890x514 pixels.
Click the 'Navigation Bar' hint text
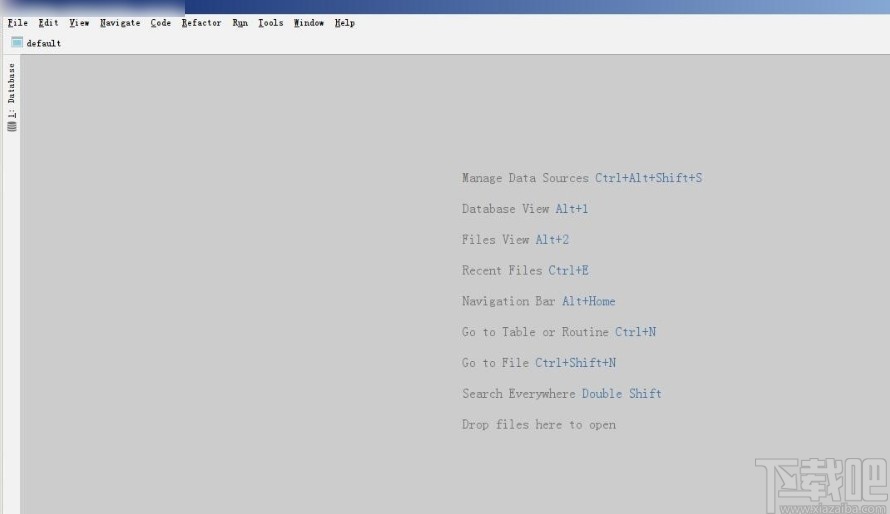point(508,301)
